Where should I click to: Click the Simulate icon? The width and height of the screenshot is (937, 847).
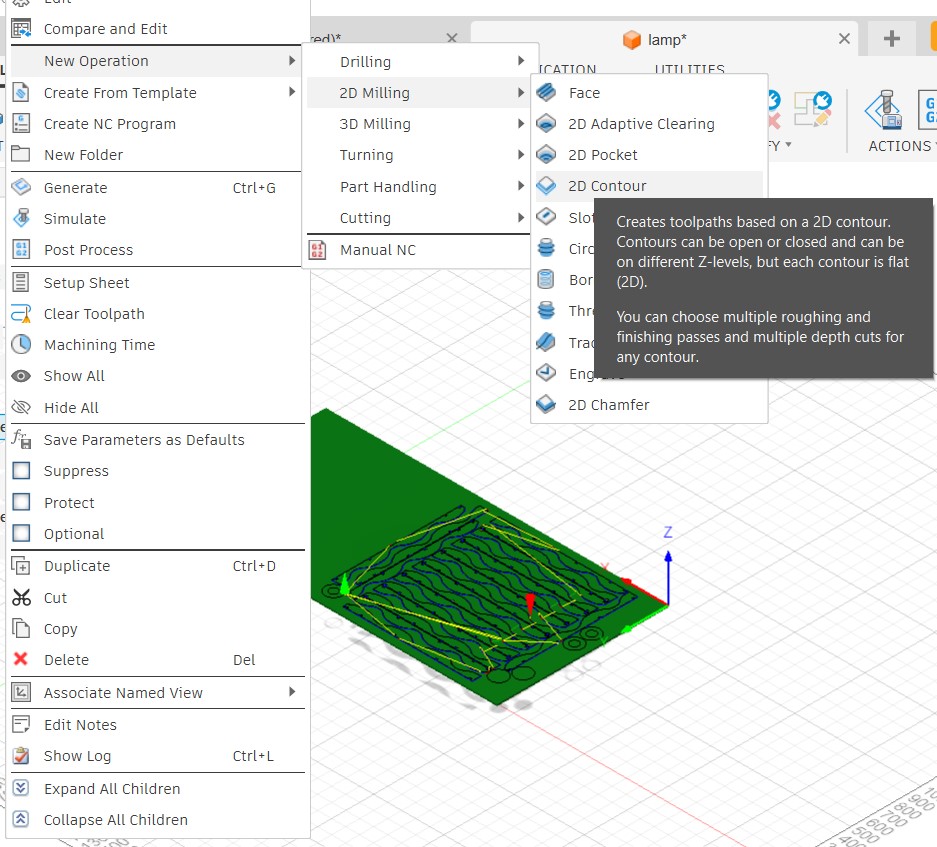point(21,218)
